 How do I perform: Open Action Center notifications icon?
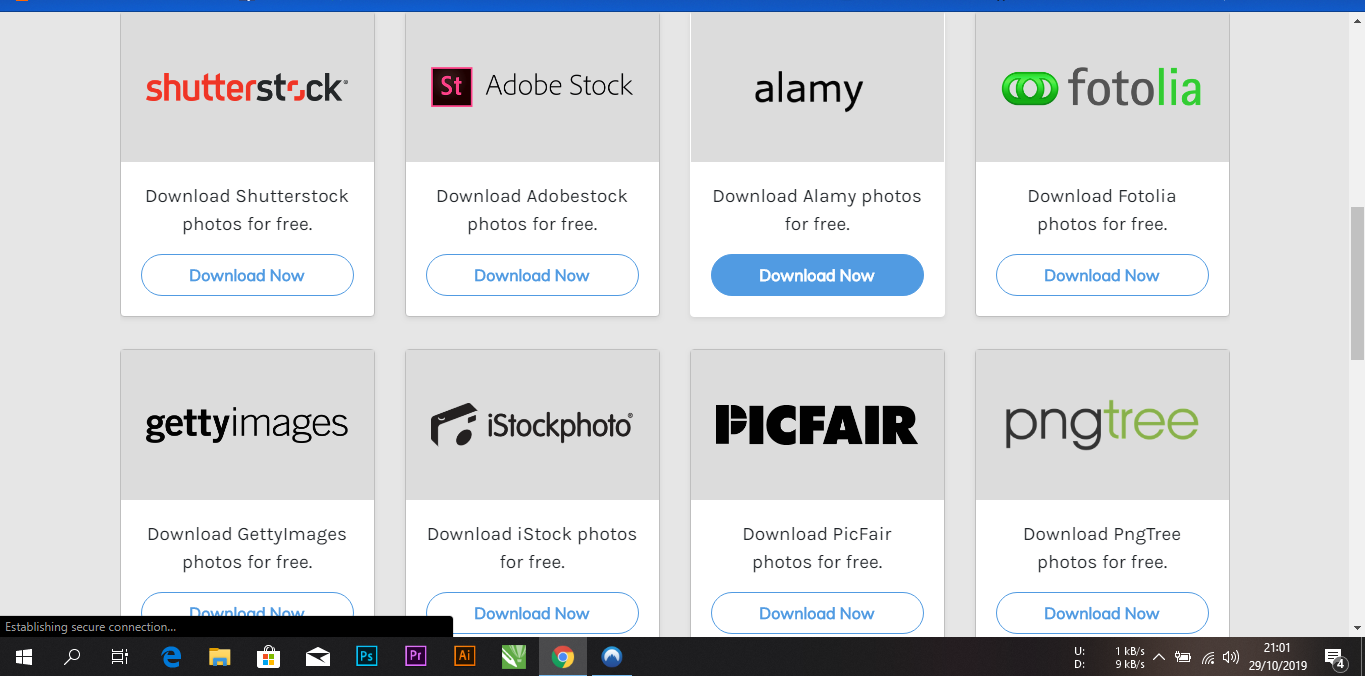1334,657
